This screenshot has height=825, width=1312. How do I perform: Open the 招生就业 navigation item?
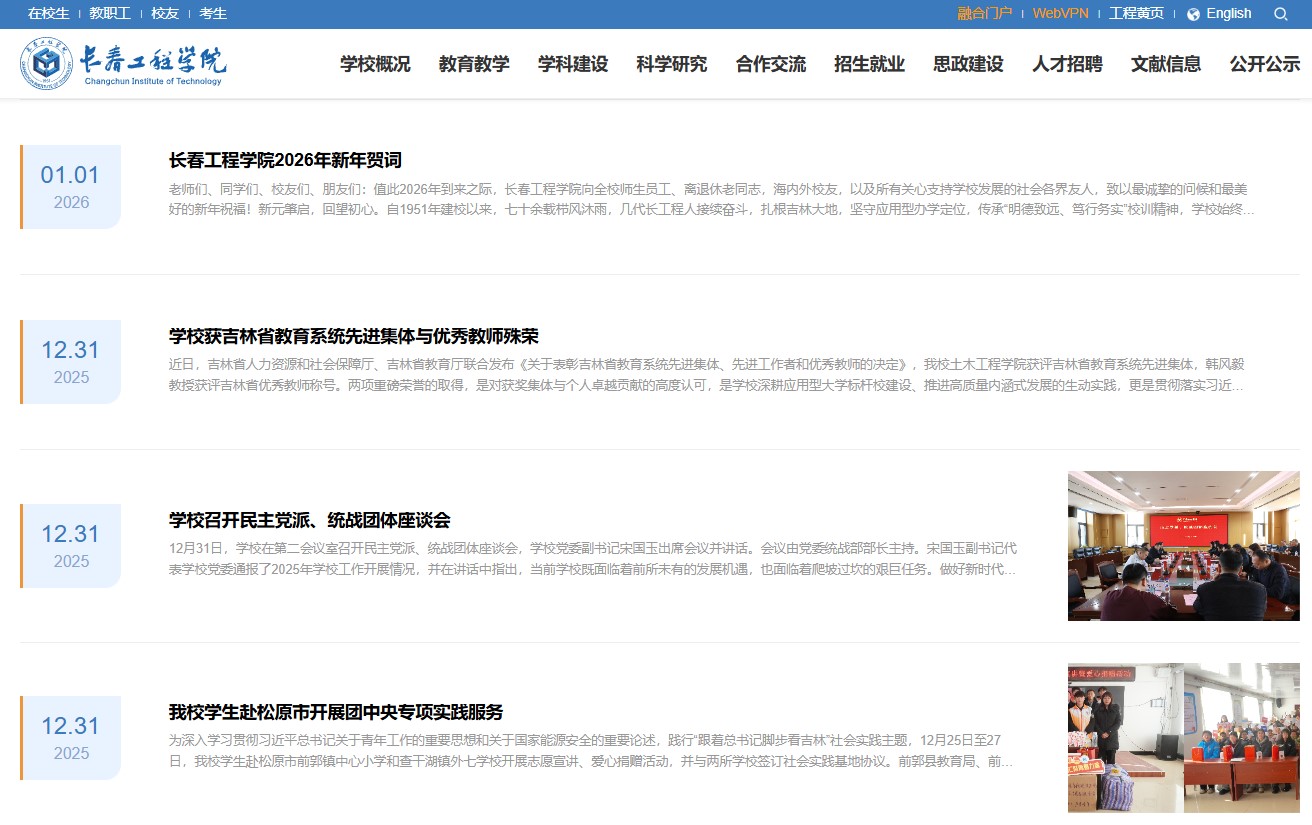[869, 64]
